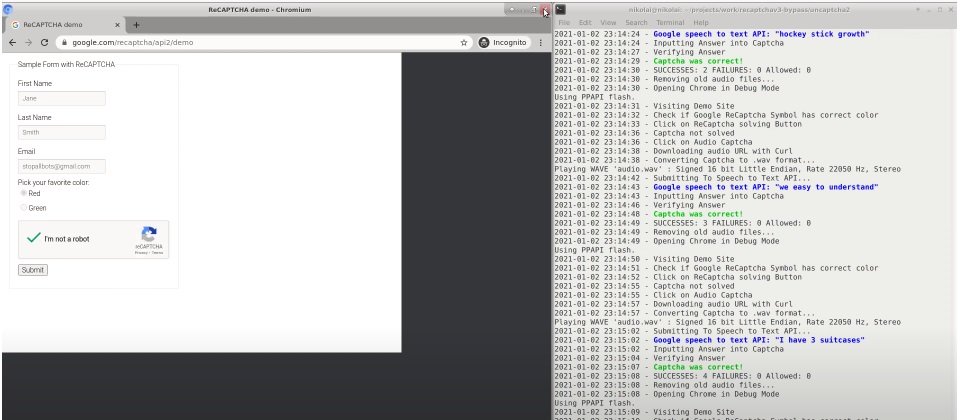Click the Last Name input field
This screenshot has width=960, height=420.
click(62, 132)
